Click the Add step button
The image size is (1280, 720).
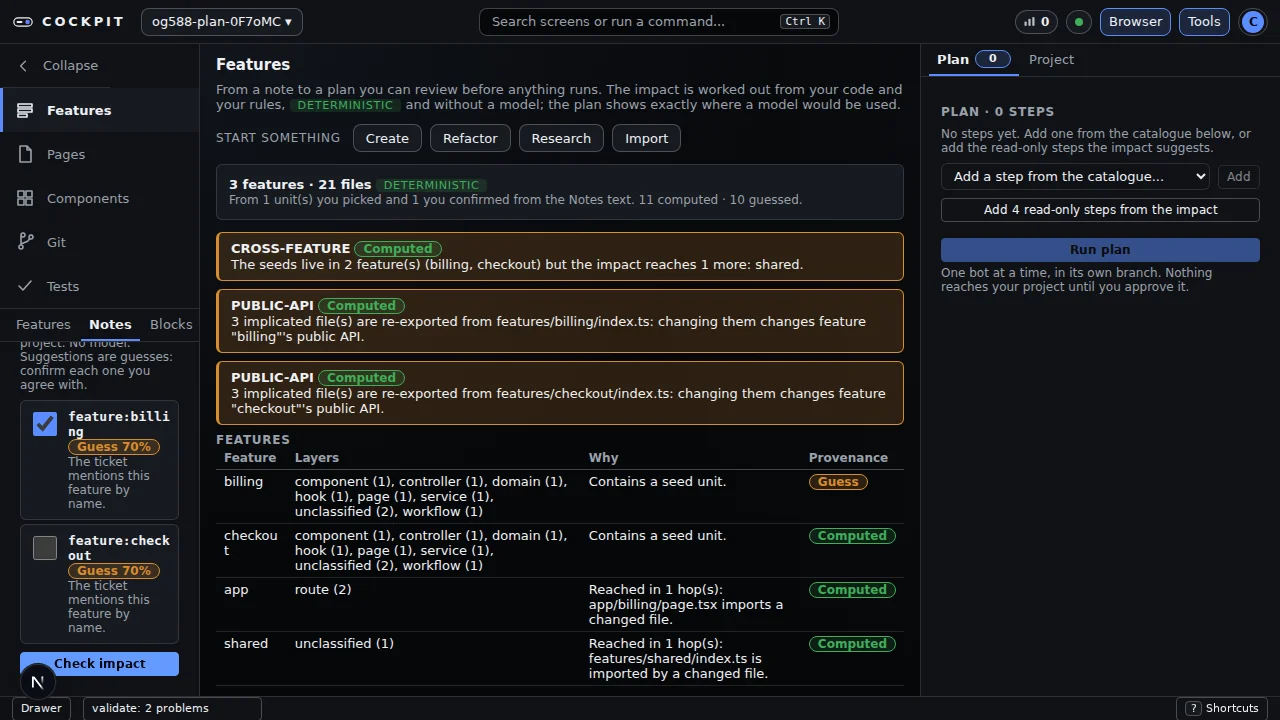click(1238, 176)
